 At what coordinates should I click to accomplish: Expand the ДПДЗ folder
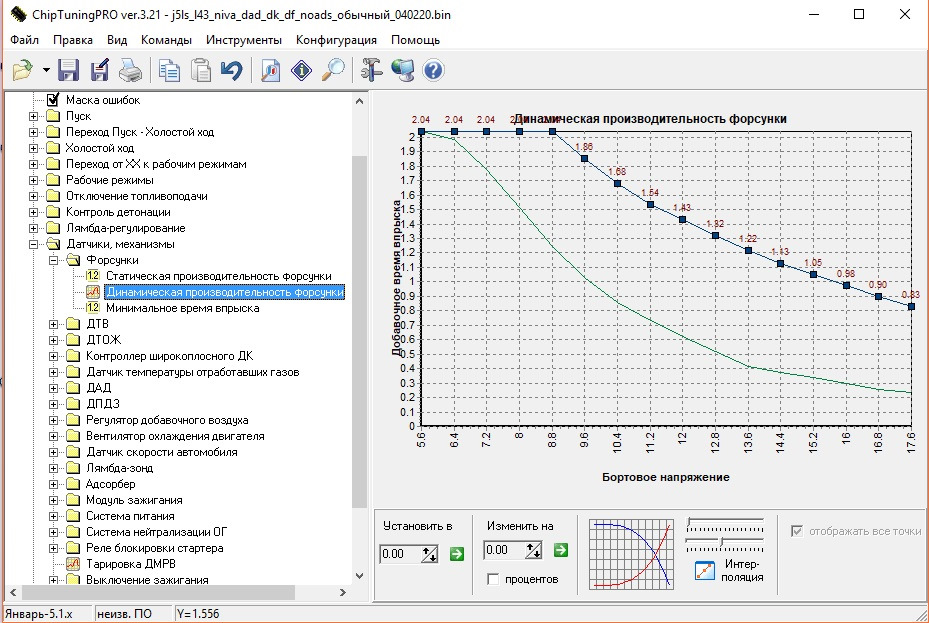pyautogui.click(x=53, y=404)
